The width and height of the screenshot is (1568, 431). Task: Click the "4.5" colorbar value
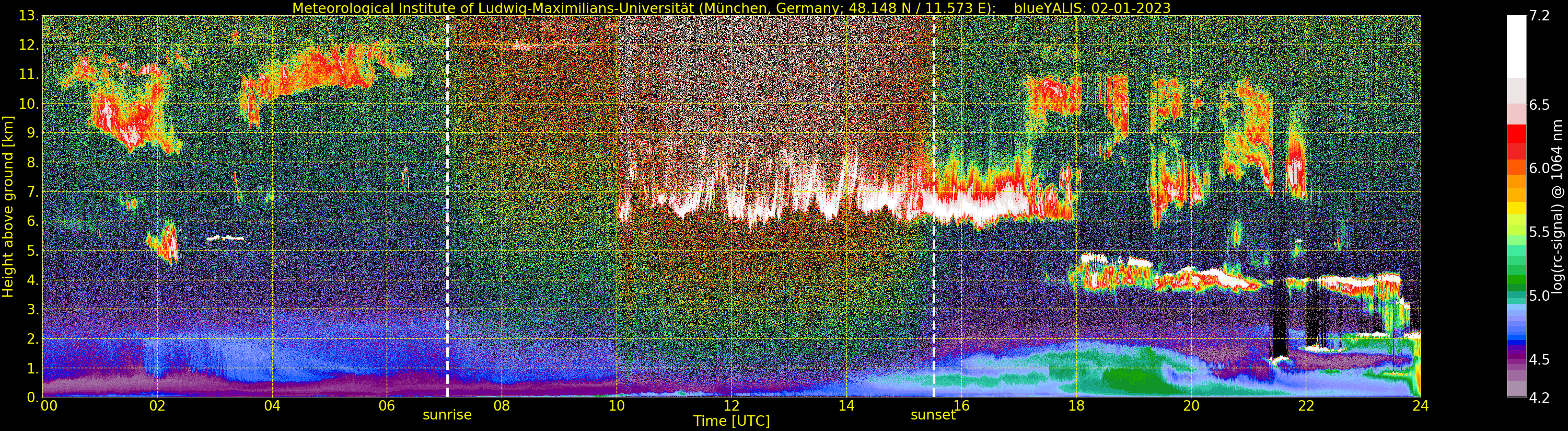[1539, 360]
